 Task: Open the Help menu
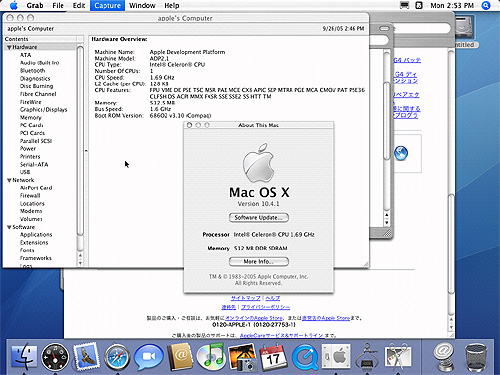(172, 5)
